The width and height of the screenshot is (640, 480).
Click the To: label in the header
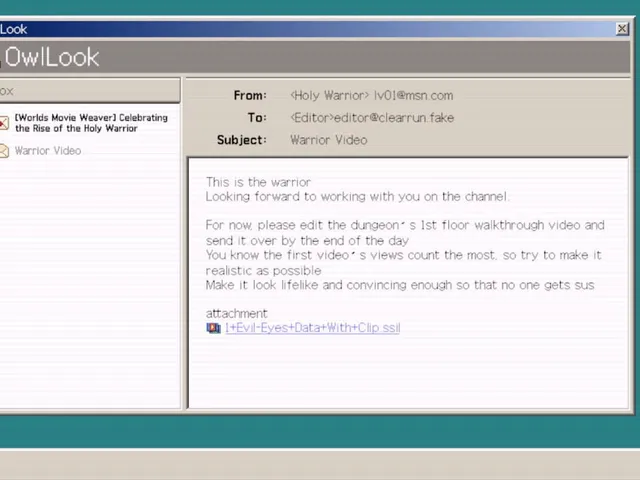[x=257, y=118]
